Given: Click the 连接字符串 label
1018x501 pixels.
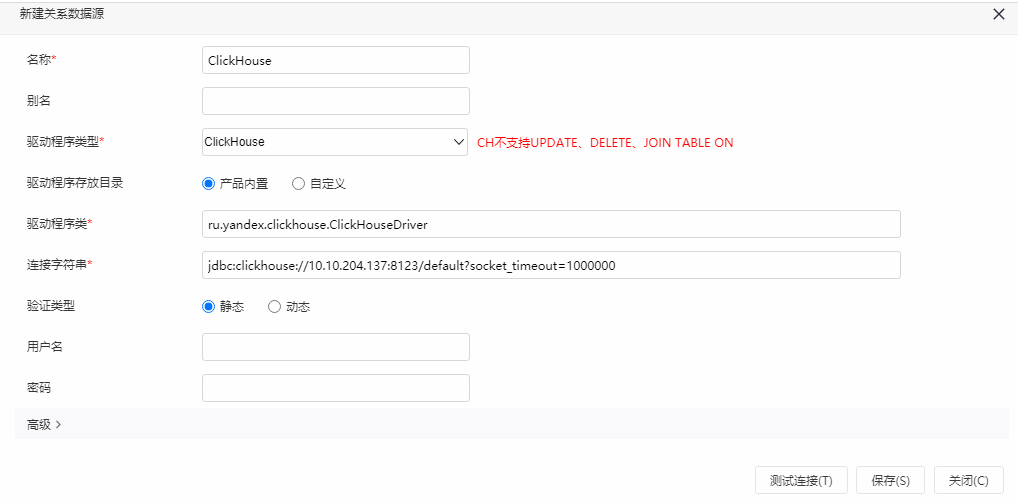Looking at the screenshot, I should (x=59, y=265).
